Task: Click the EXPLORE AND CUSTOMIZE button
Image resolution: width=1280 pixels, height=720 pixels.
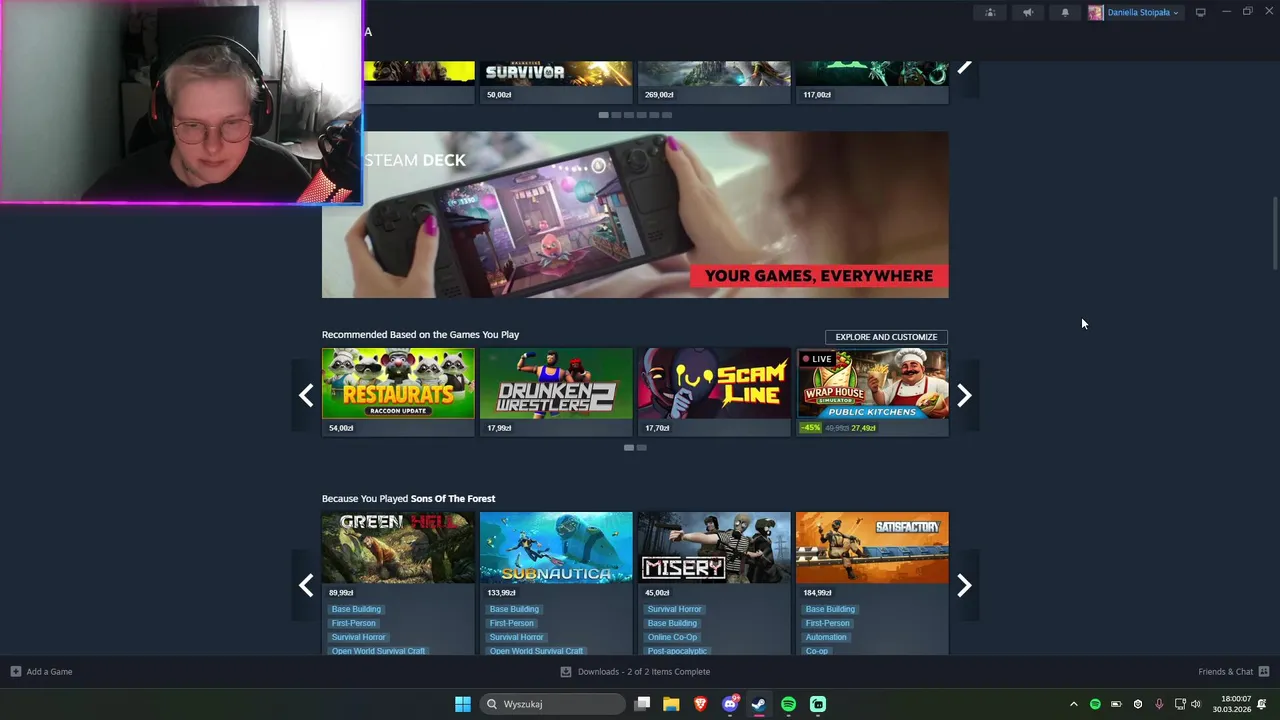Action: pyautogui.click(x=886, y=337)
